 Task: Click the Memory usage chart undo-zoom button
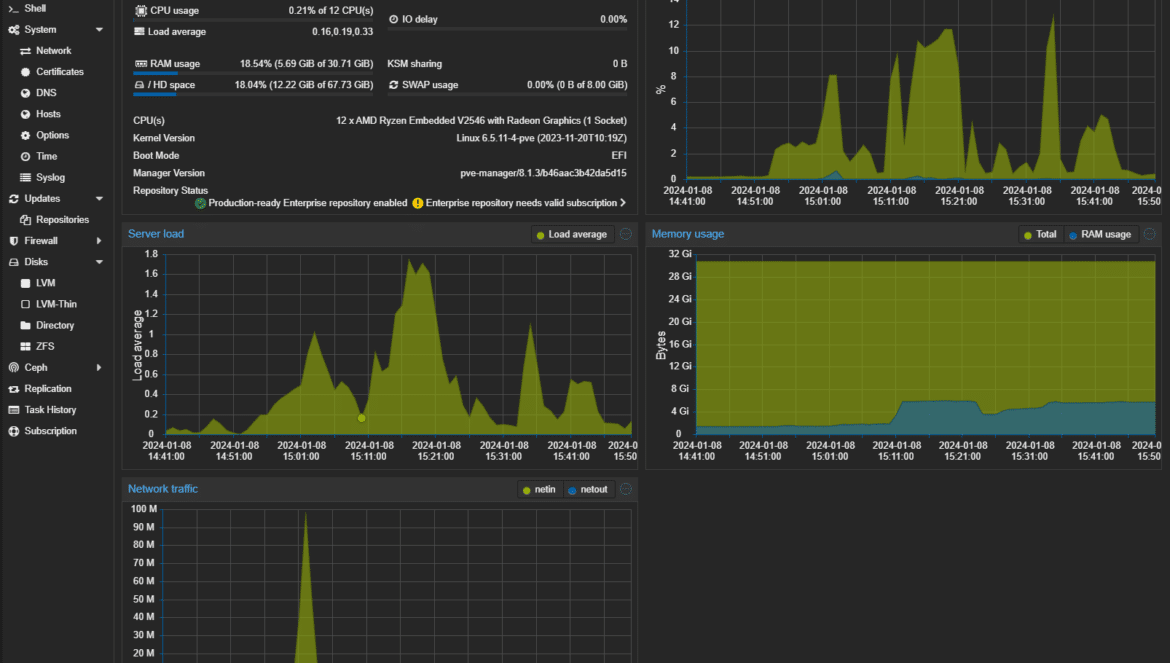point(1150,234)
